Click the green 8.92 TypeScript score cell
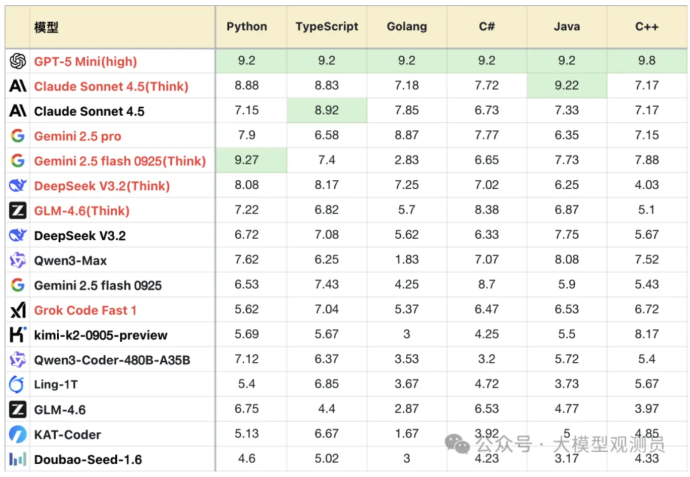This screenshot has height=477, width=690. point(327,111)
